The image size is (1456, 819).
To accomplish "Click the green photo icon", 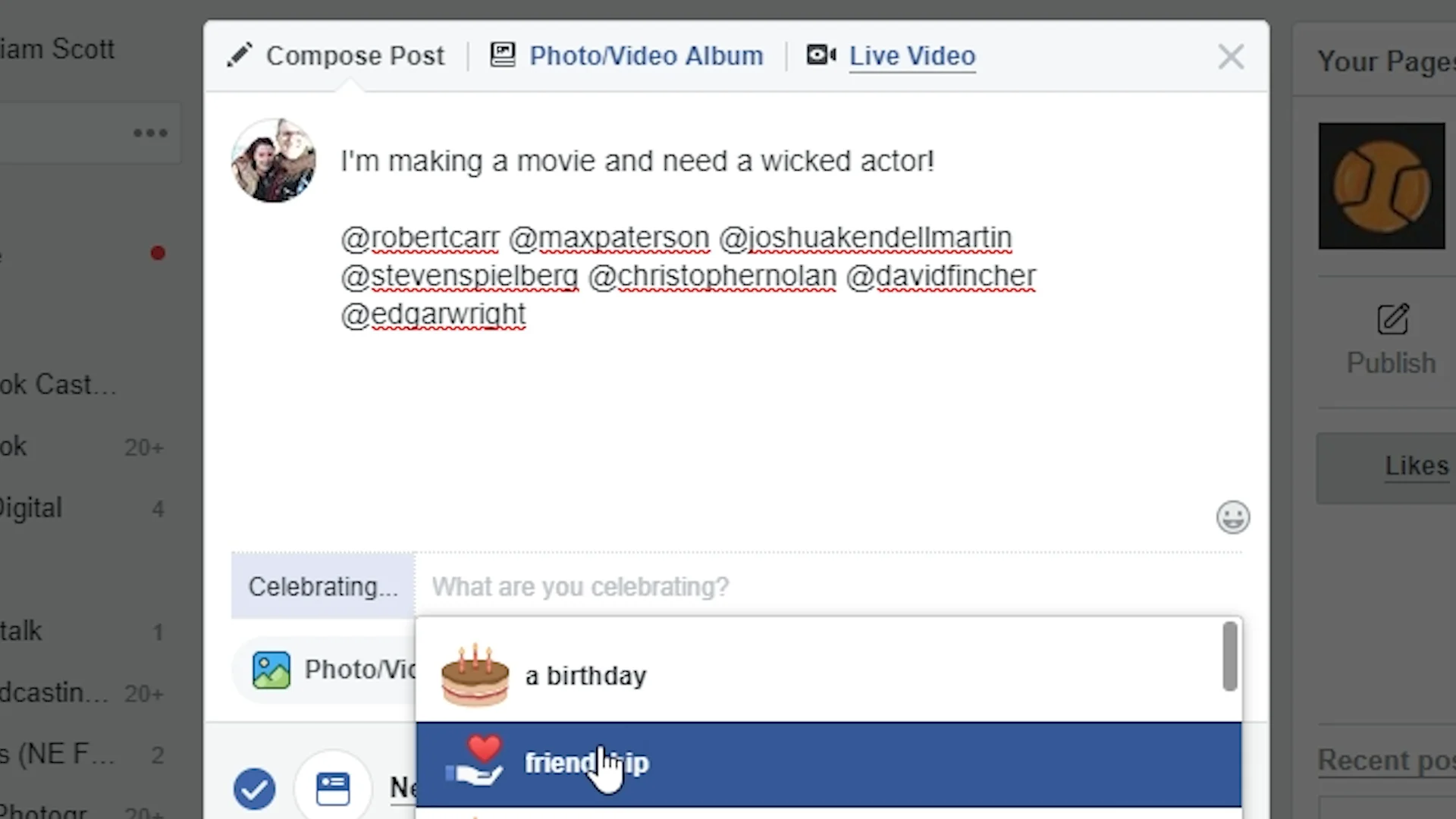I will click(271, 670).
